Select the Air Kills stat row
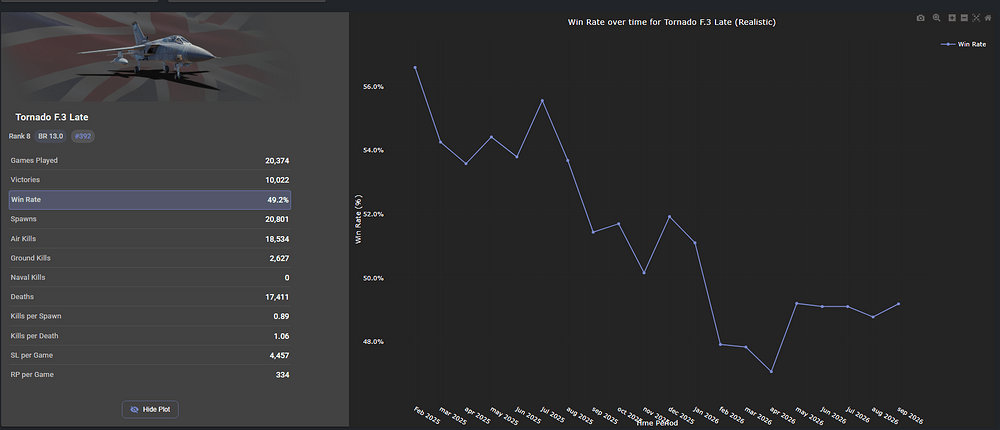Image resolution: width=1000 pixels, height=430 pixels. (150, 239)
